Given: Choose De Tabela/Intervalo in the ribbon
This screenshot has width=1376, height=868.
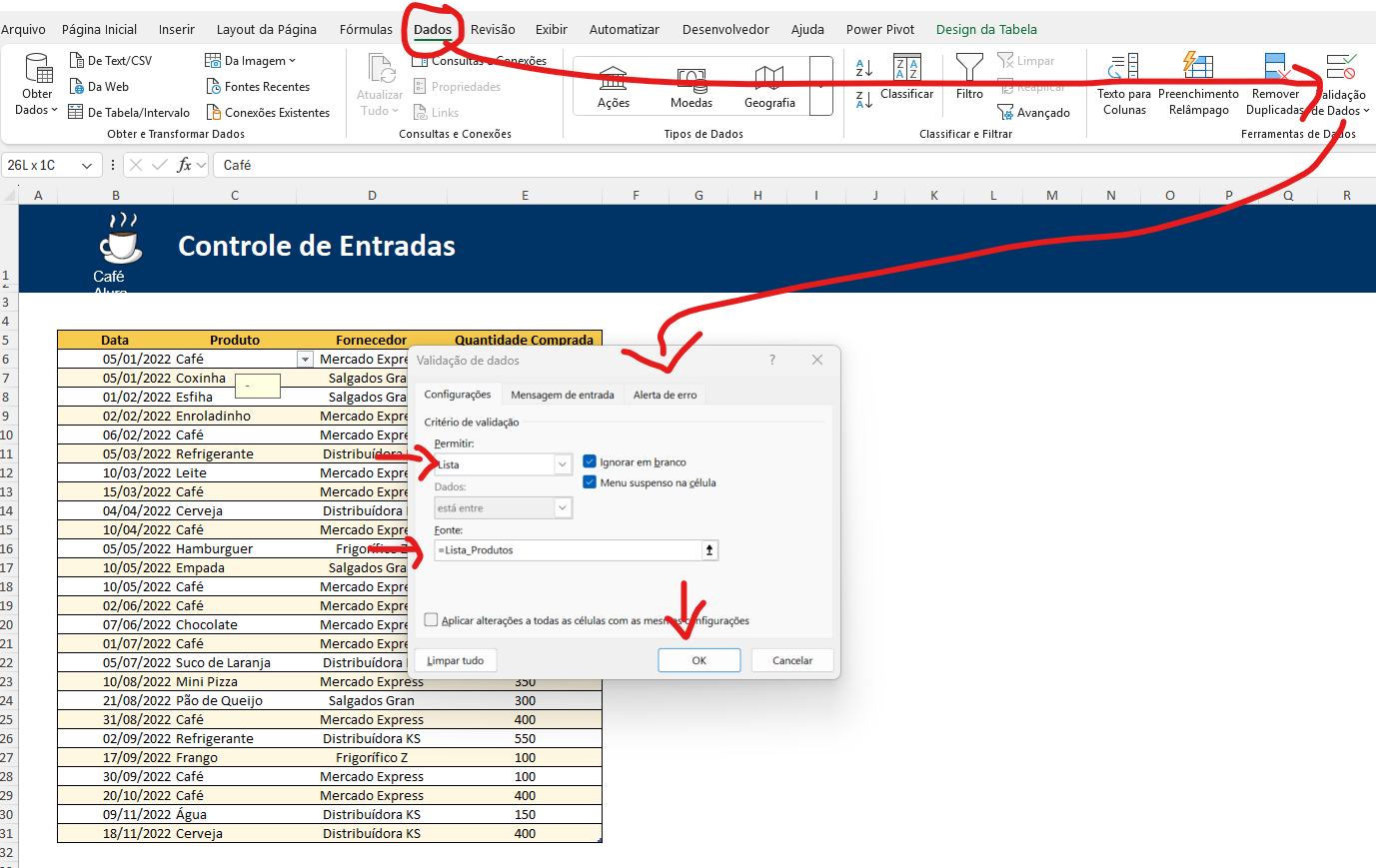Looking at the screenshot, I should tap(128, 113).
